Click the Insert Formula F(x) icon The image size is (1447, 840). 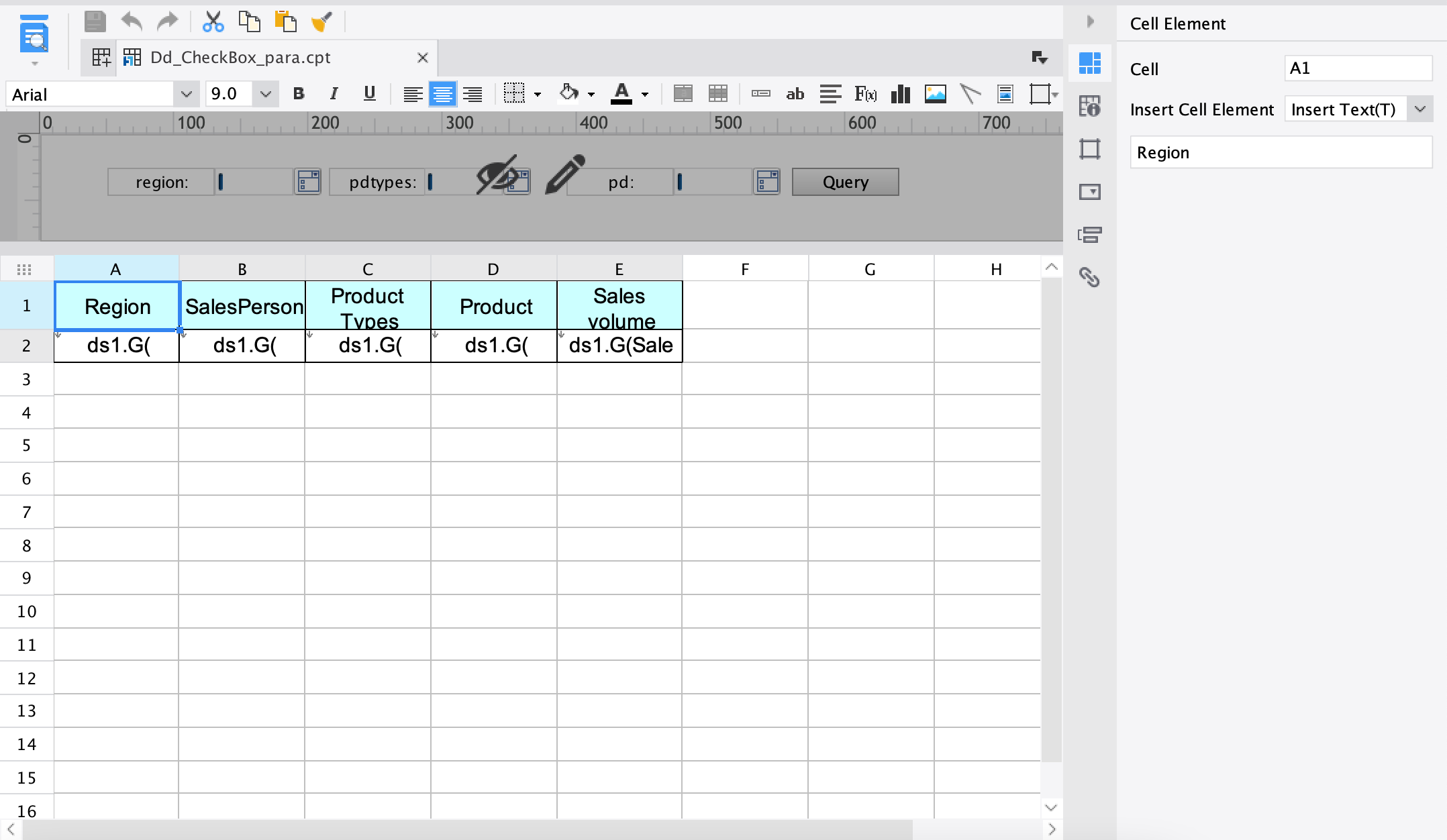point(865,94)
